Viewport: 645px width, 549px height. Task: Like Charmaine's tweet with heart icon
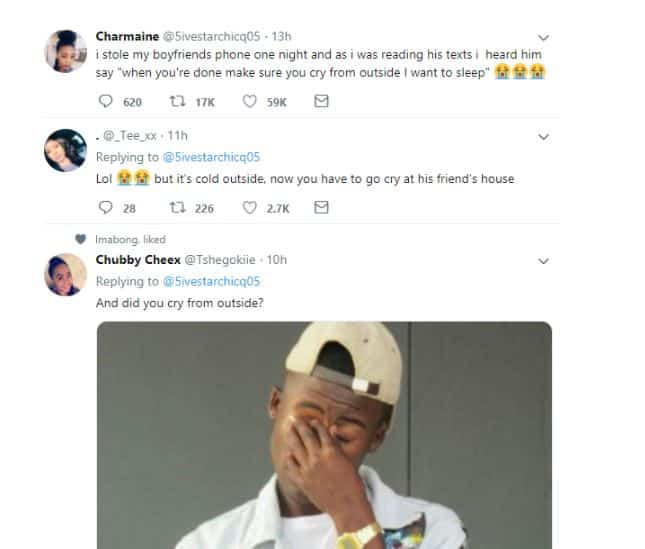click(x=250, y=101)
